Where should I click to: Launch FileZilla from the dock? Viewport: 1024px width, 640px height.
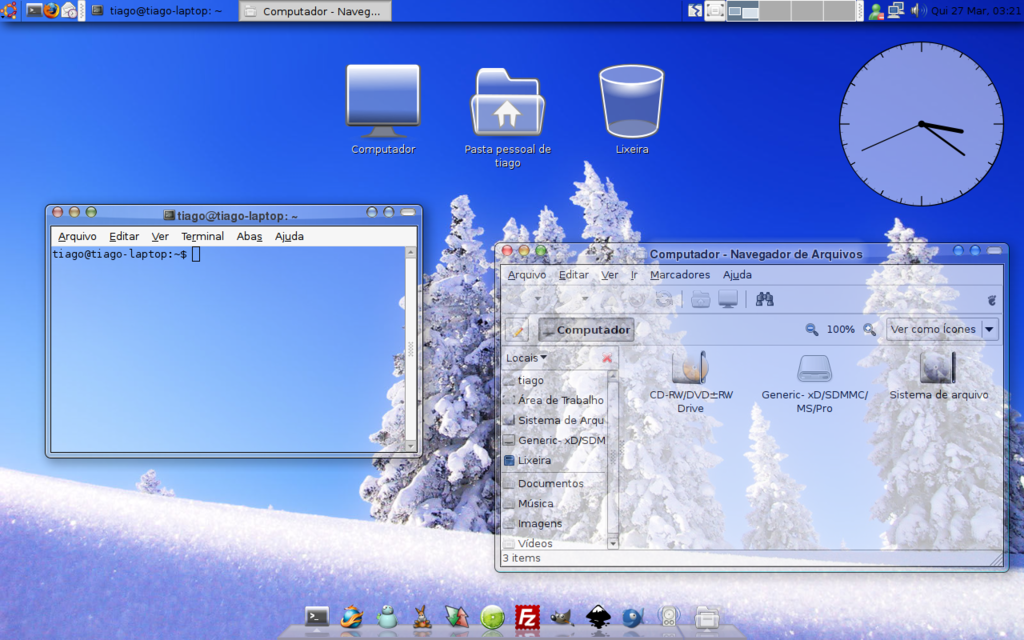[527, 617]
